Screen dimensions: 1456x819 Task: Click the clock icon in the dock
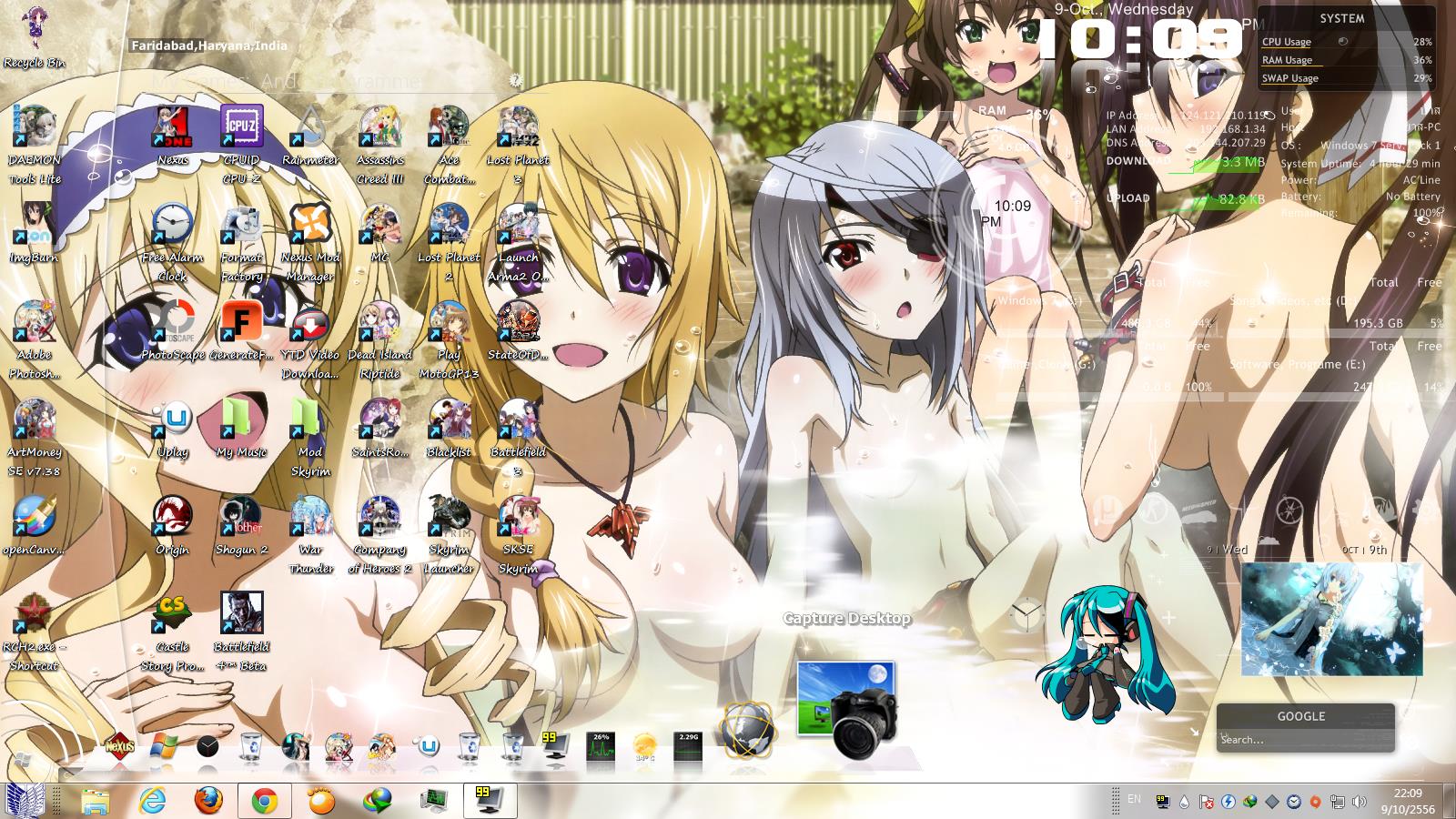pyautogui.click(x=207, y=747)
